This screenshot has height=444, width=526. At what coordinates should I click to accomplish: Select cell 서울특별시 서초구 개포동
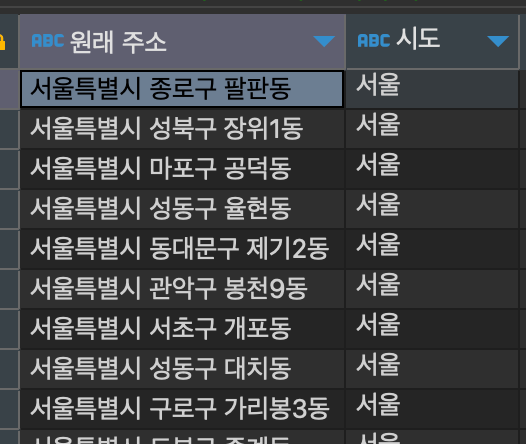pos(182,328)
